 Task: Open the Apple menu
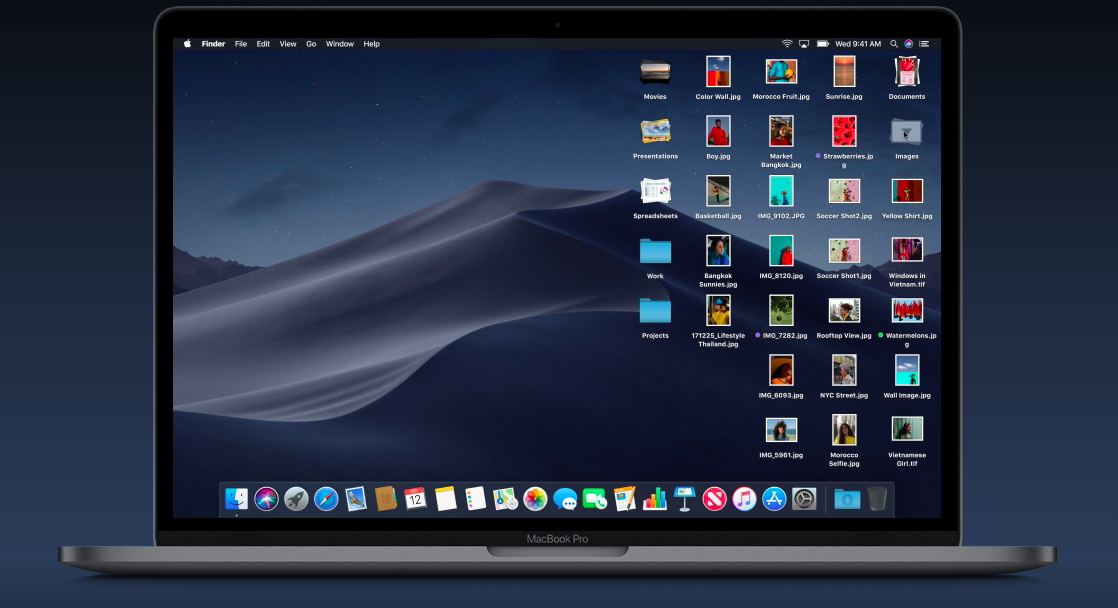point(185,44)
